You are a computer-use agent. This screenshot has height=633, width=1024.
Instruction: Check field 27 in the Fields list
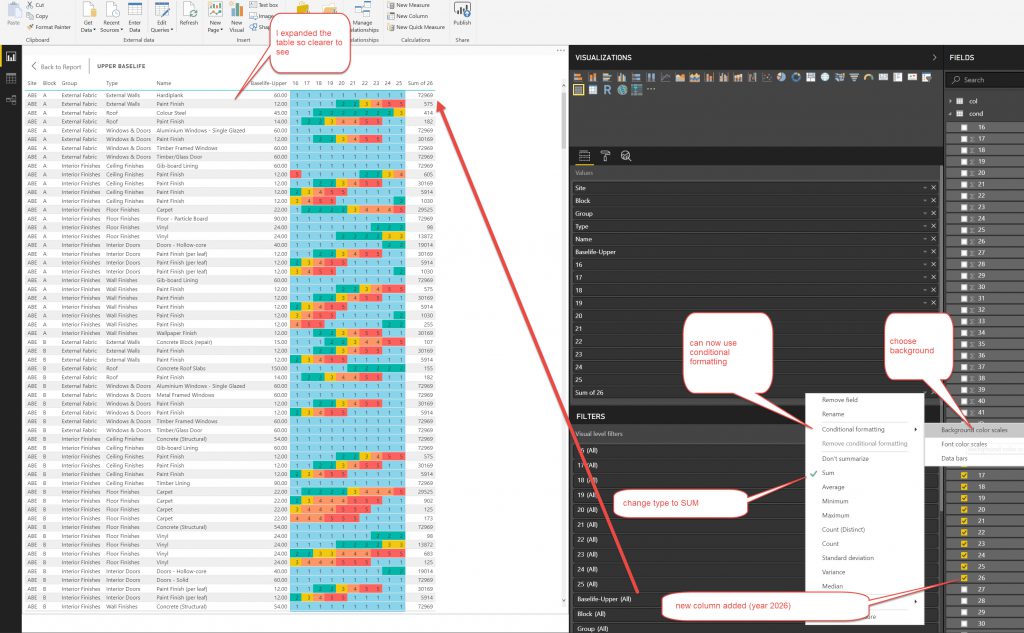point(964,589)
